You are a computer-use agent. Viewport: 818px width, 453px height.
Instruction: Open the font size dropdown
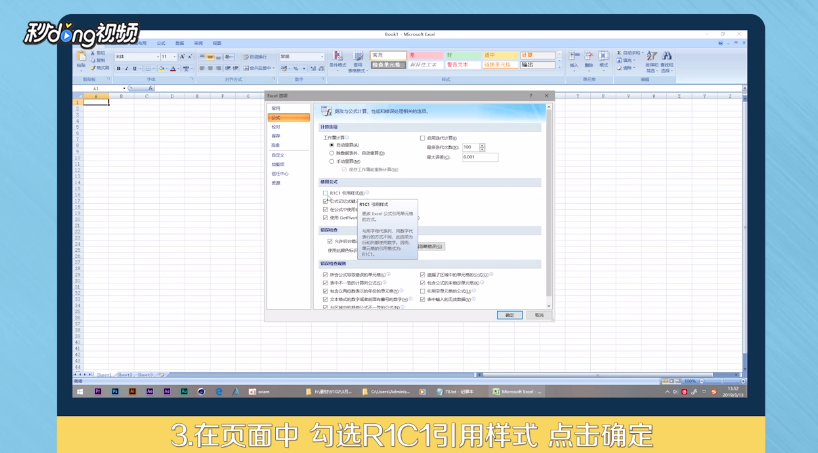(174, 56)
